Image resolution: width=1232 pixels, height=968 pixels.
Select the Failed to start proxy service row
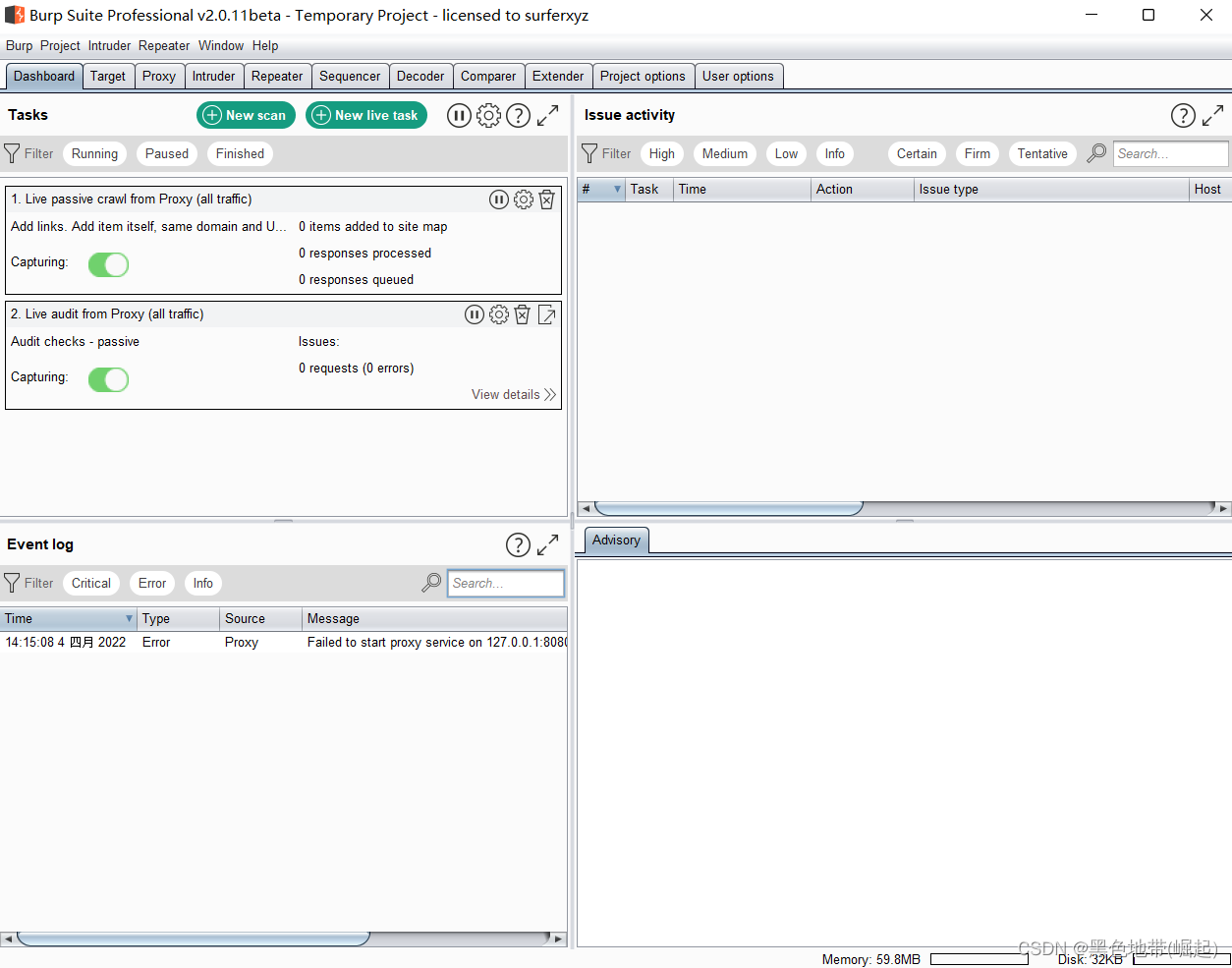click(x=284, y=643)
